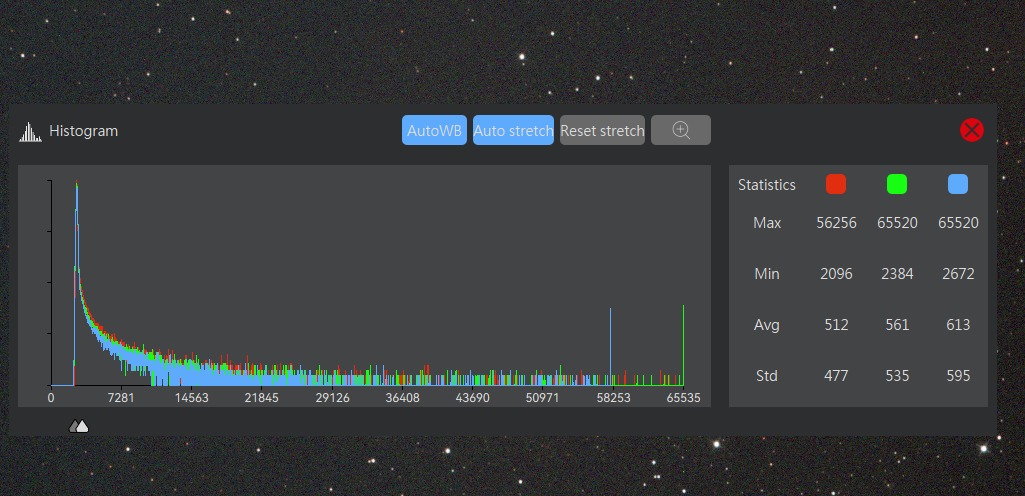The height and width of the screenshot is (496, 1025).
Task: Click the axis label 0
Action: coord(51,397)
